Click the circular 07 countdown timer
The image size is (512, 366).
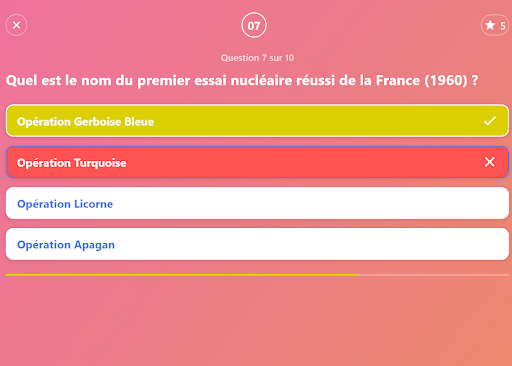coord(254,25)
